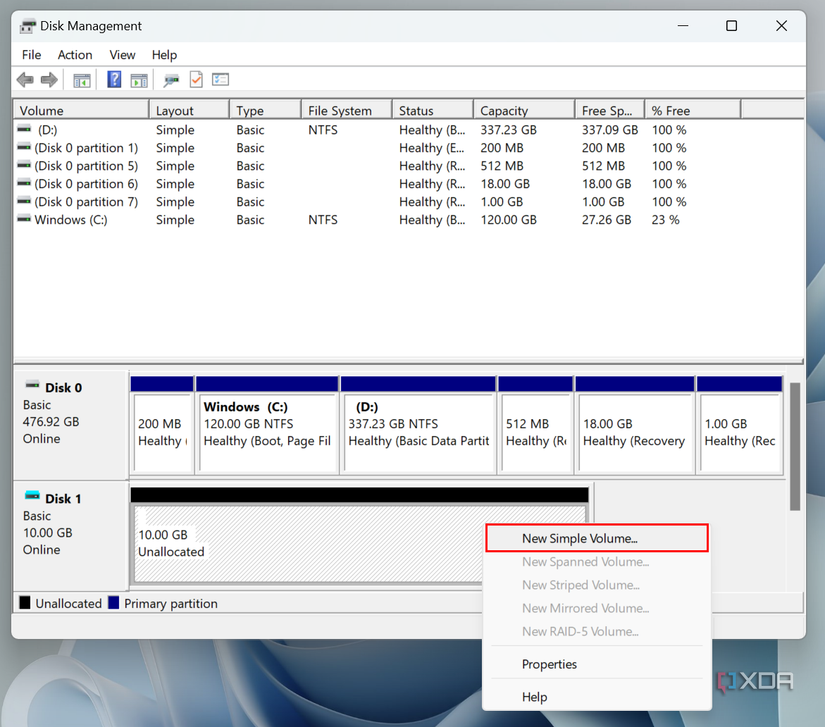Screen dimensions: 825x727
Task: Select the Windows (C:) partition block
Action: click(x=267, y=426)
